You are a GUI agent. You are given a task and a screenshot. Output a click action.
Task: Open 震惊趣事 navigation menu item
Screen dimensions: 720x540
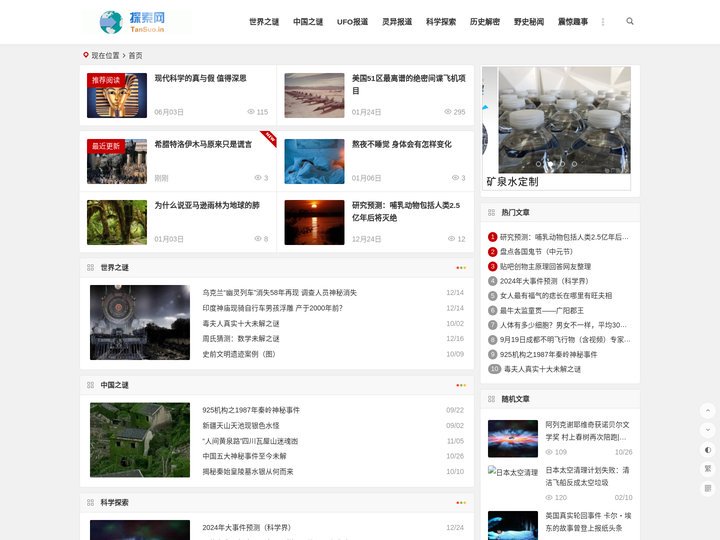coord(573,22)
